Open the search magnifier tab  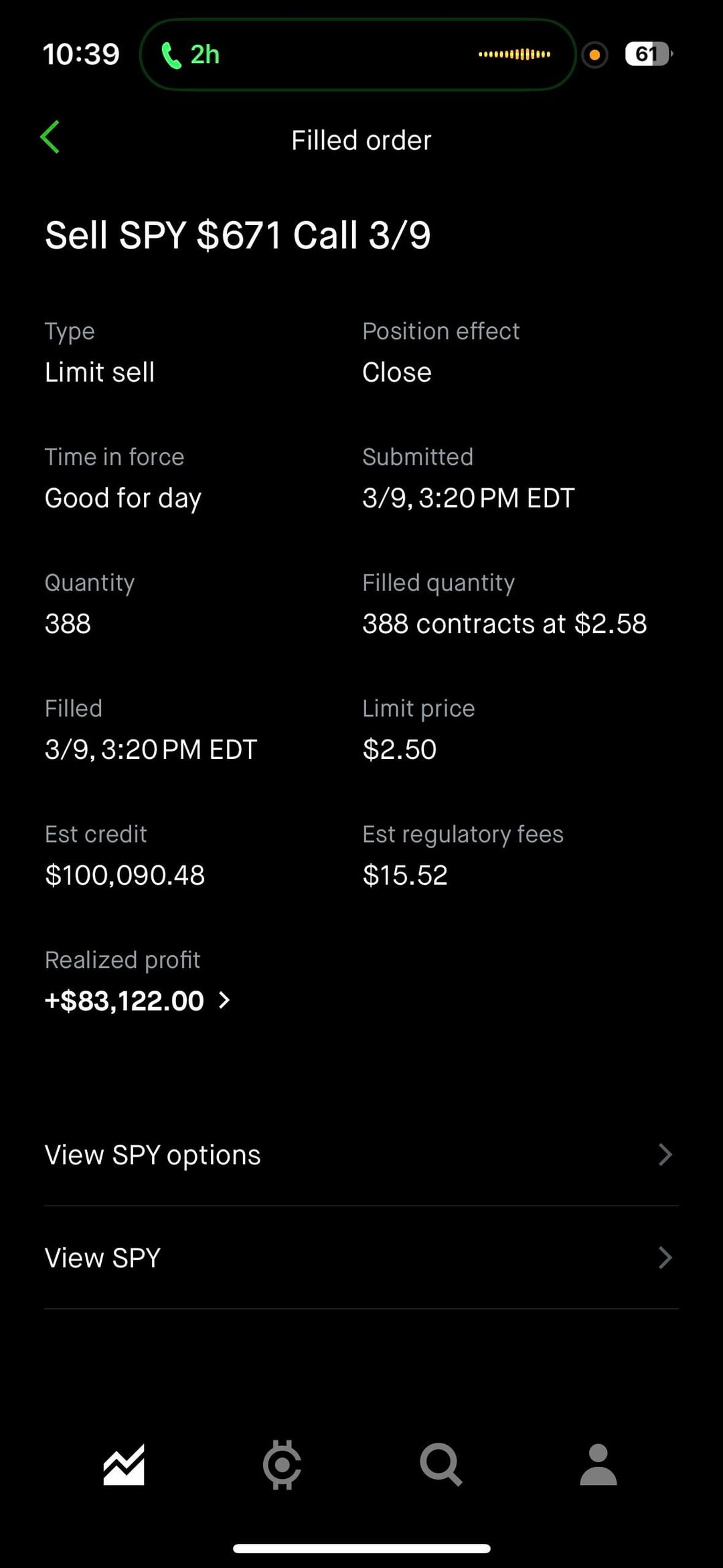[x=440, y=1465]
